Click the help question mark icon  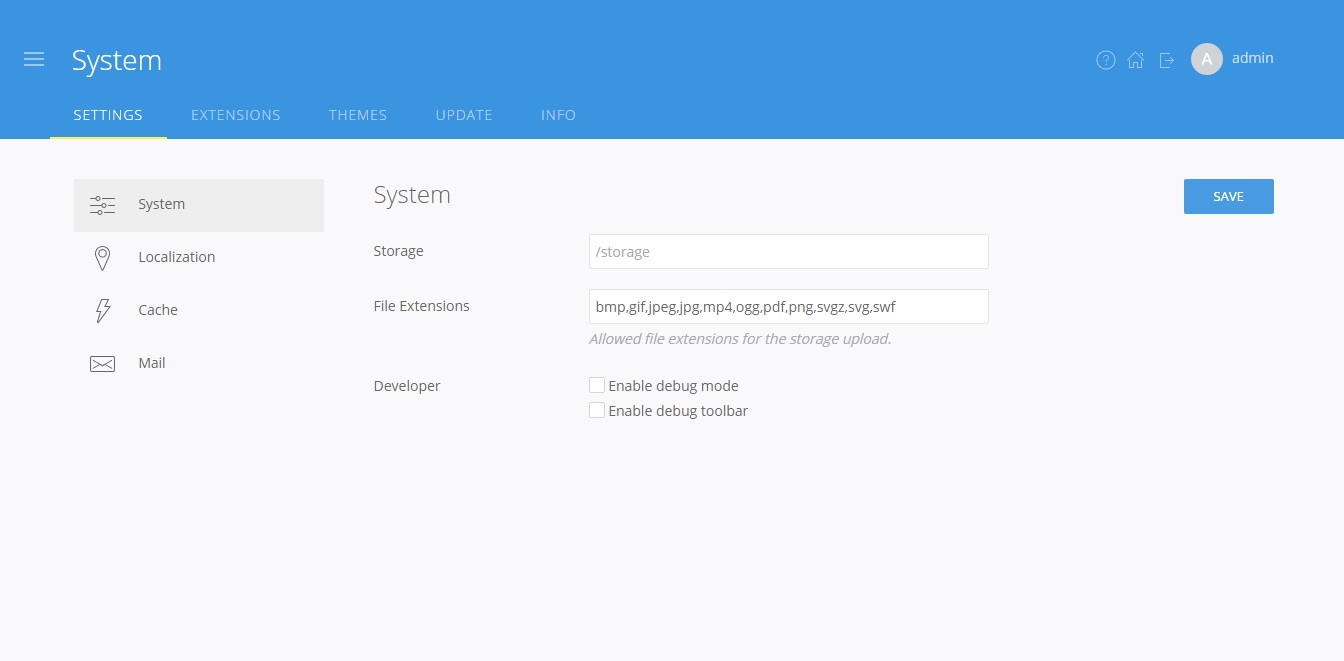tap(1105, 60)
